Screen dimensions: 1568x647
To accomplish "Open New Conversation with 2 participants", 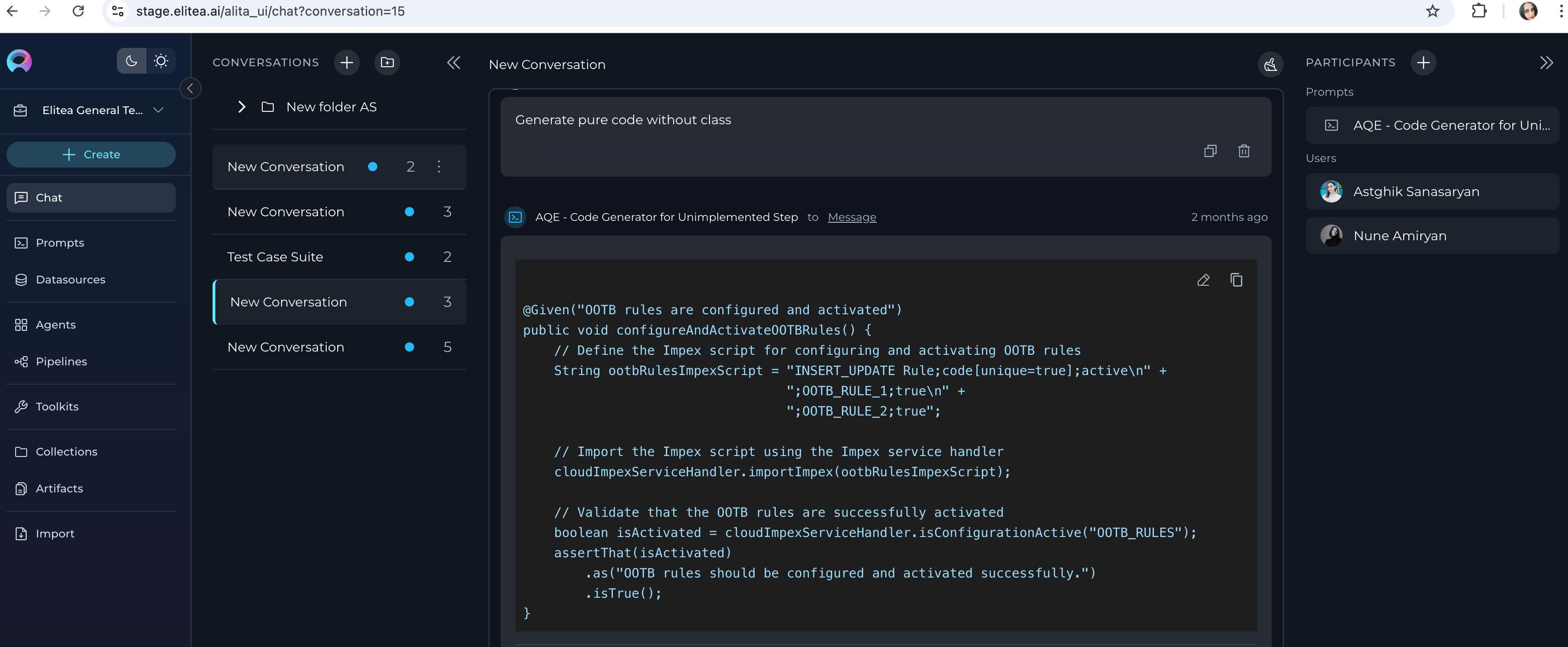I will tap(340, 167).
